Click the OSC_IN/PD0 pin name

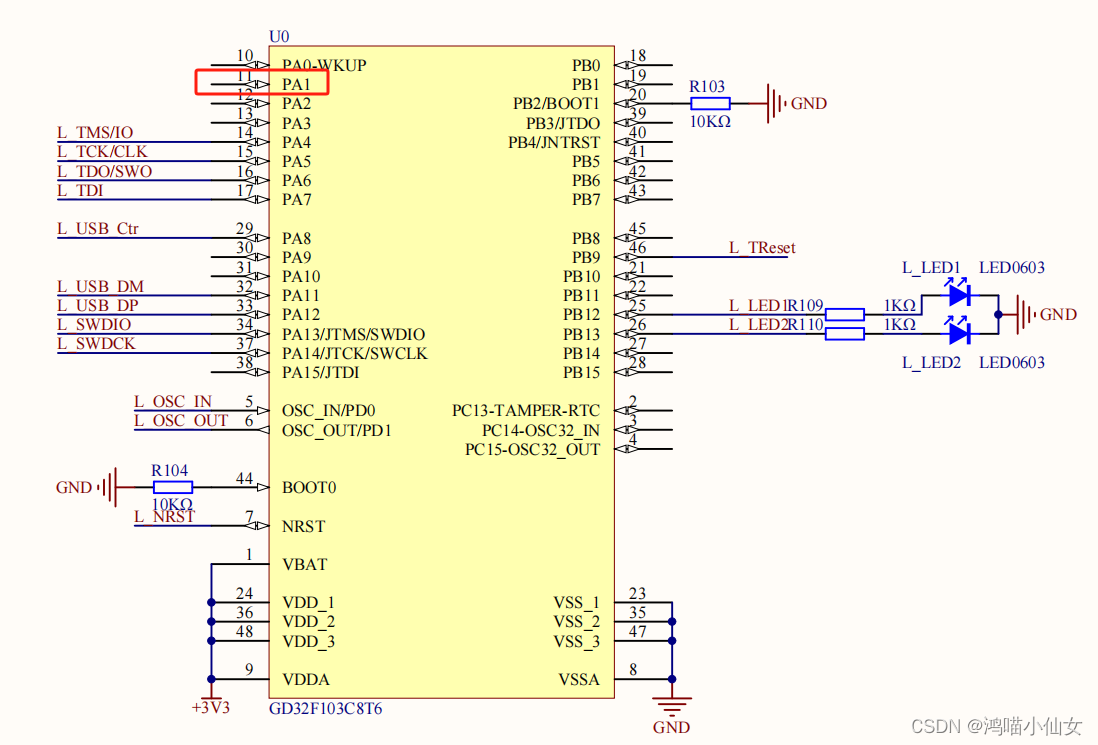[328, 410]
